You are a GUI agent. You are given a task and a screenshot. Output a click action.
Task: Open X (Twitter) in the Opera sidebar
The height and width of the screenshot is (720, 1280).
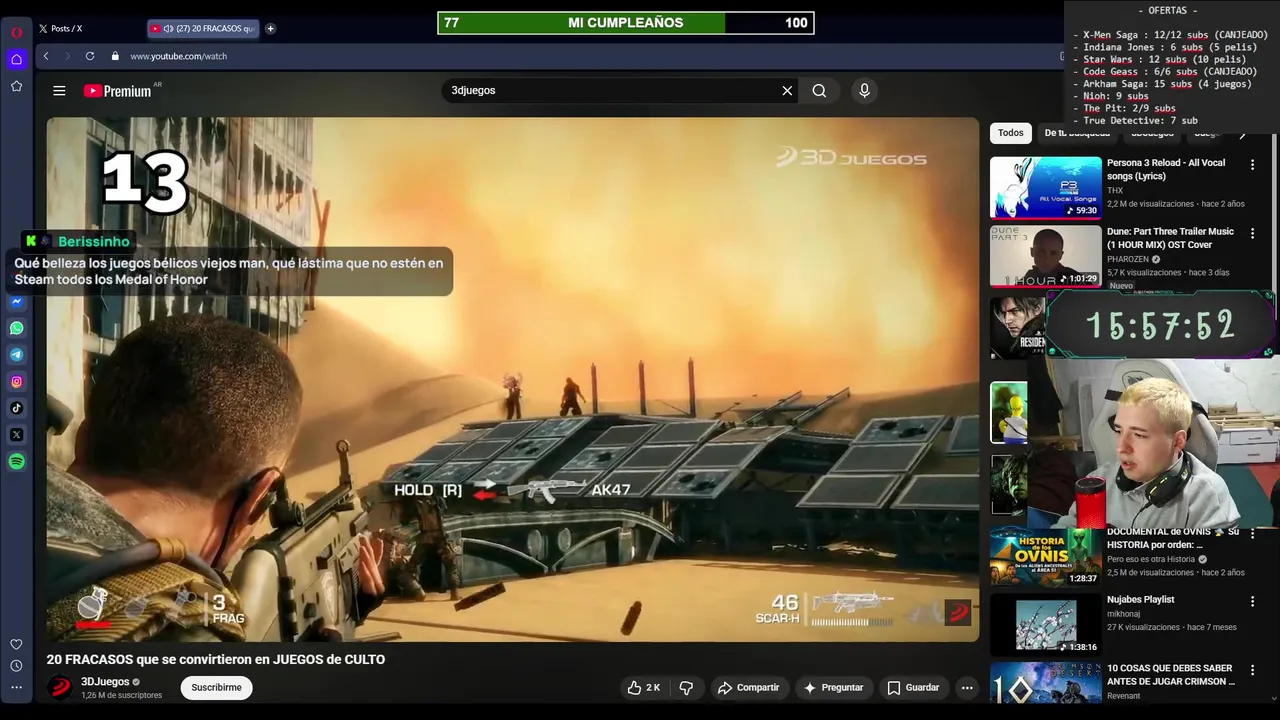pos(17,435)
